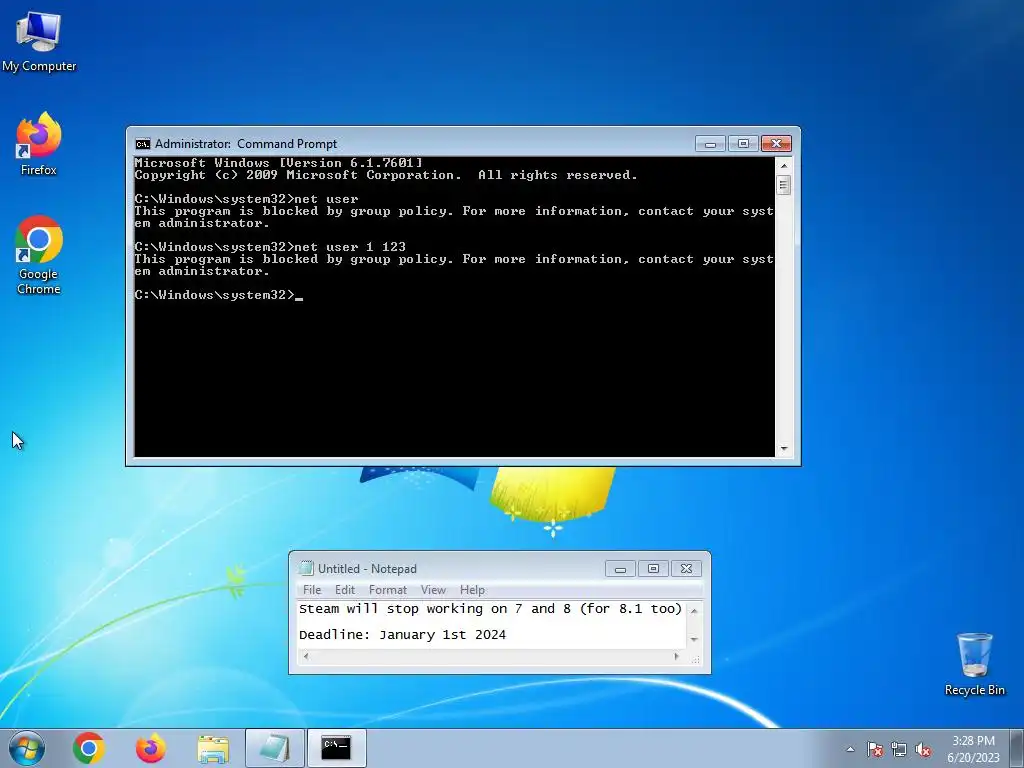Click the 'Untitled - Notepad' title text
Screen dimensions: 1024x768
tap(367, 569)
